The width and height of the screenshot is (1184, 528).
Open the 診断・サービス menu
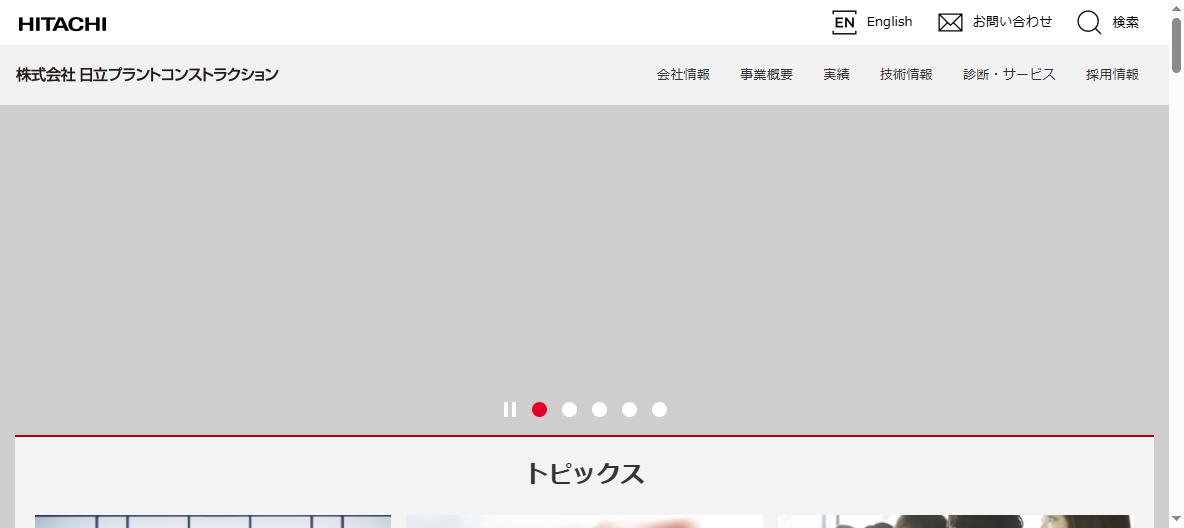pyautogui.click(x=1010, y=75)
